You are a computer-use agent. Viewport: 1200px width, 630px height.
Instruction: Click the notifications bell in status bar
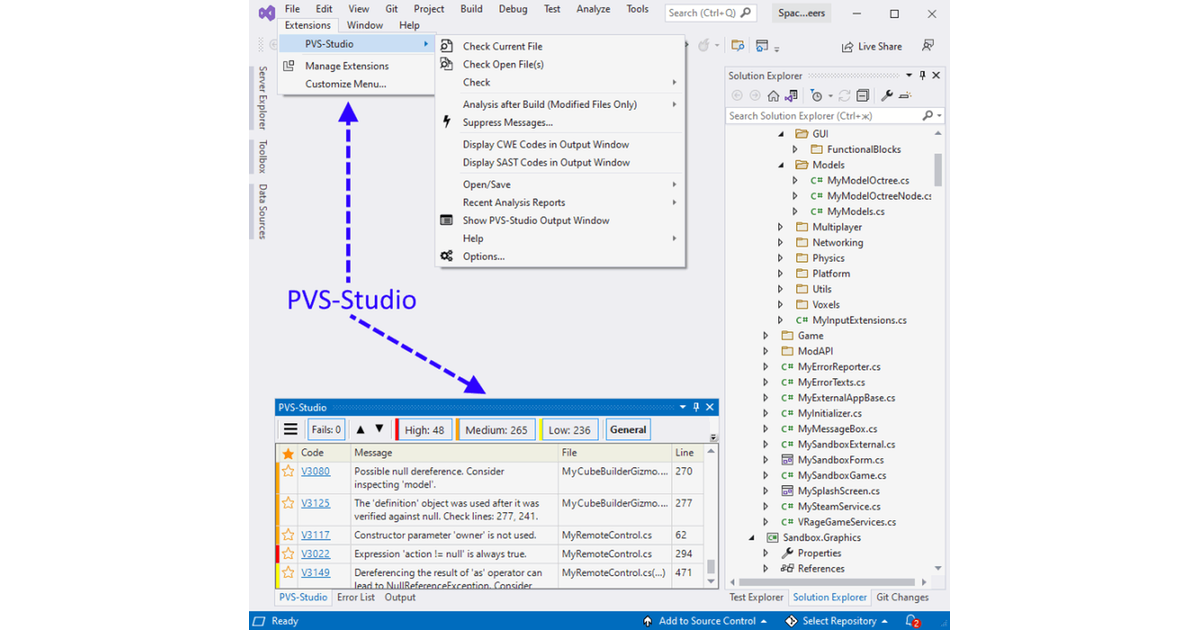pyautogui.click(x=912, y=621)
